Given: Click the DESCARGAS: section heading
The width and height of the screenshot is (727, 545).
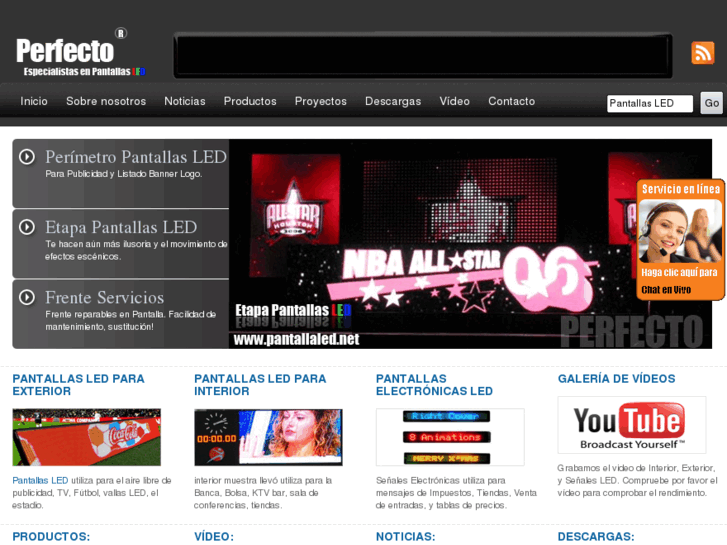Looking at the screenshot, I should pyautogui.click(x=596, y=537).
